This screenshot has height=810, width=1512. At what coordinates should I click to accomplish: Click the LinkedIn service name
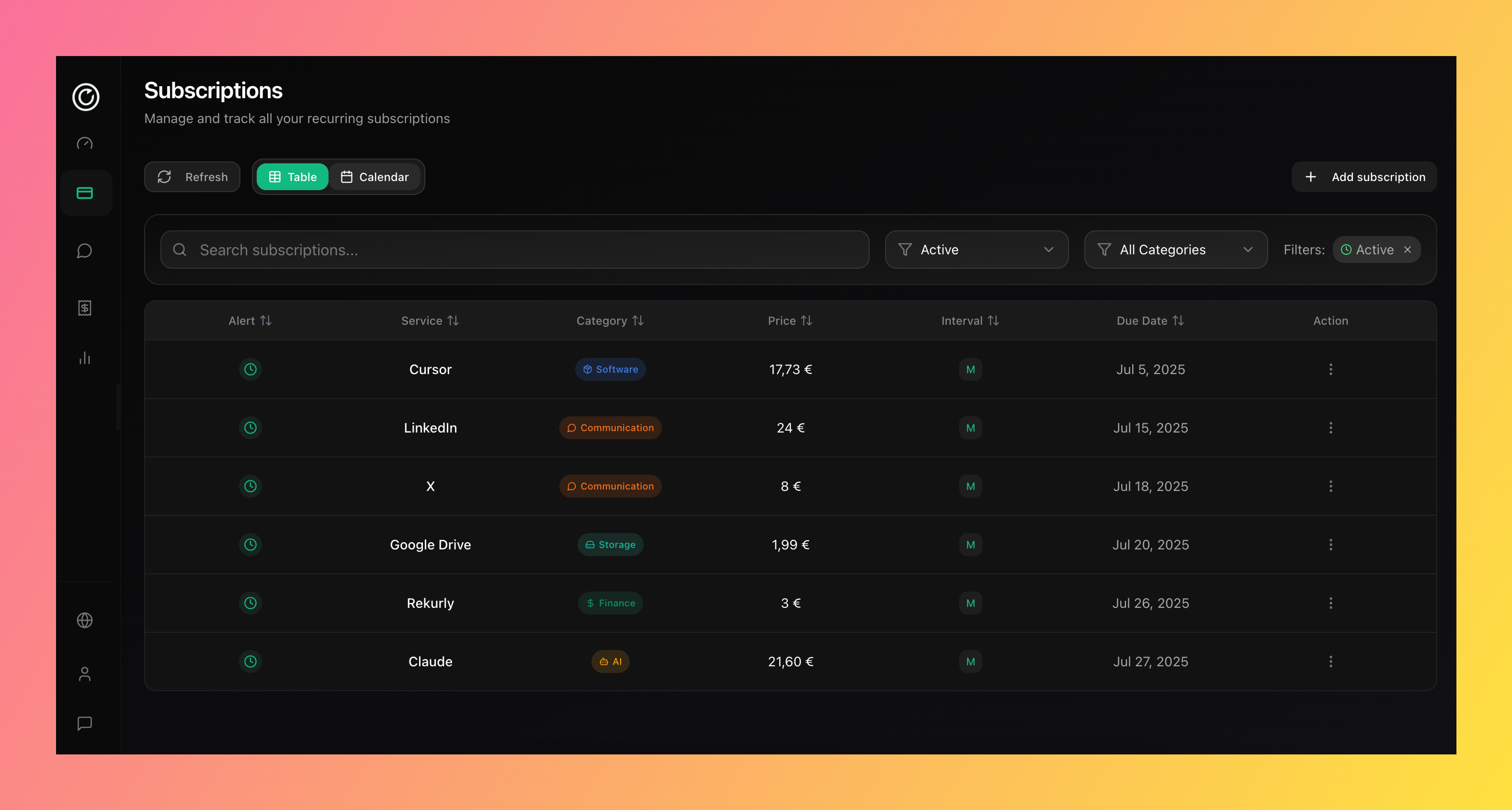coord(430,428)
